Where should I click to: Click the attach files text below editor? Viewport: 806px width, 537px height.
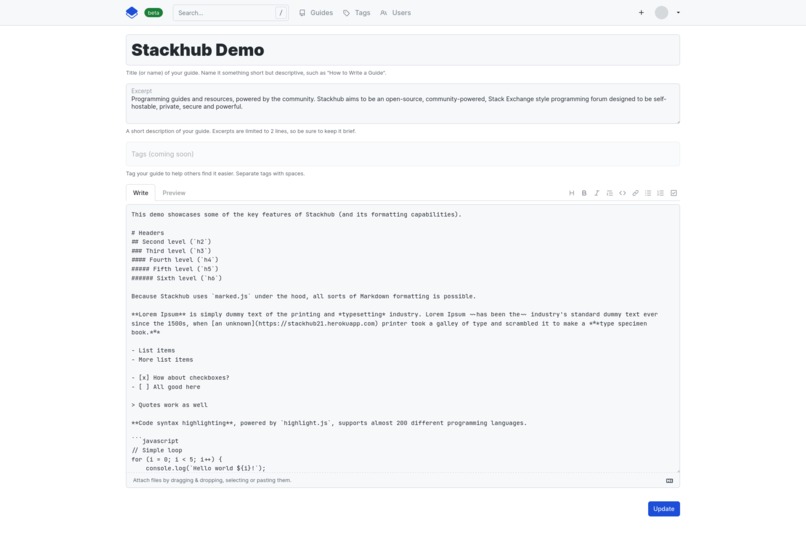click(212, 480)
